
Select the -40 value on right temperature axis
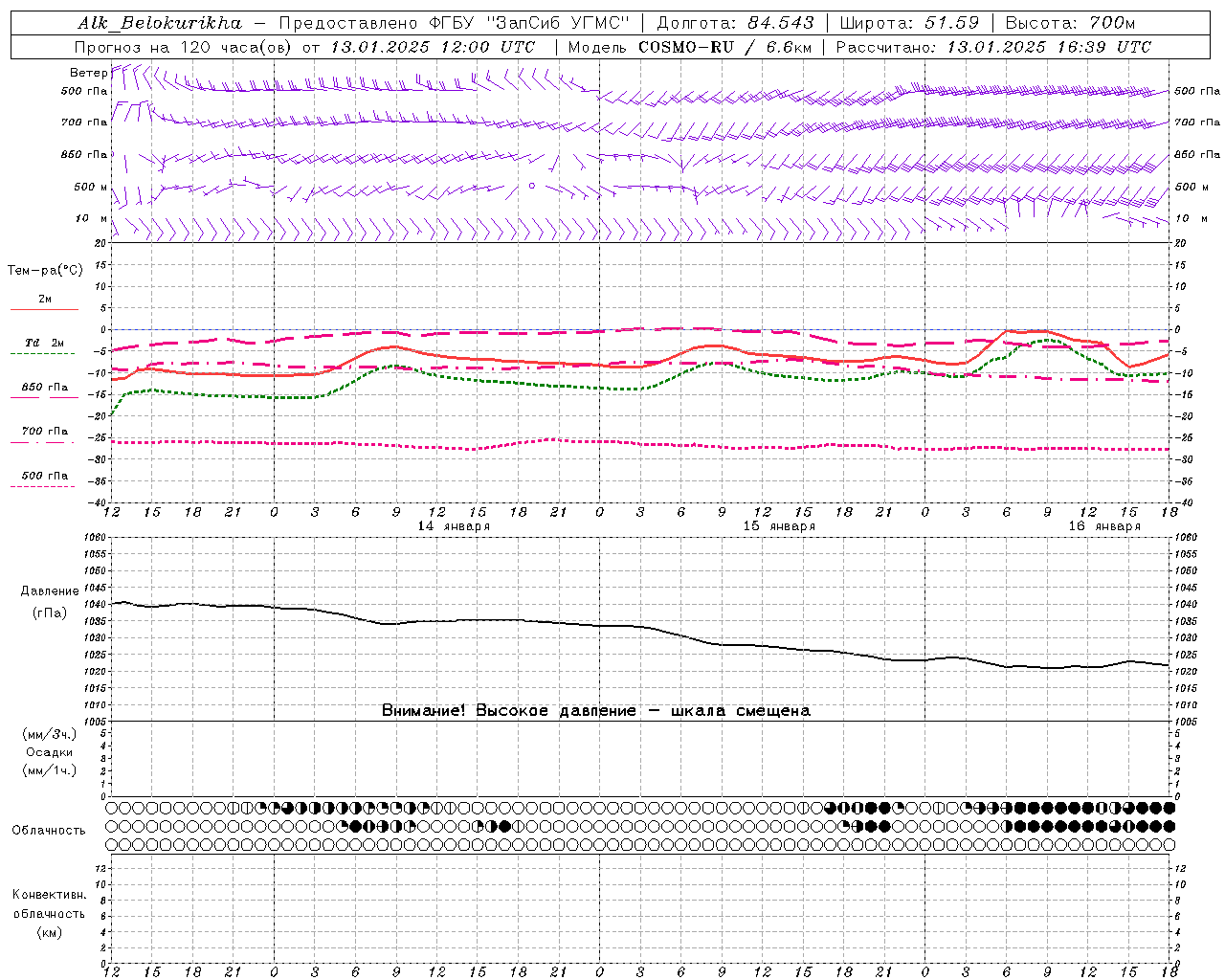(x=1183, y=502)
